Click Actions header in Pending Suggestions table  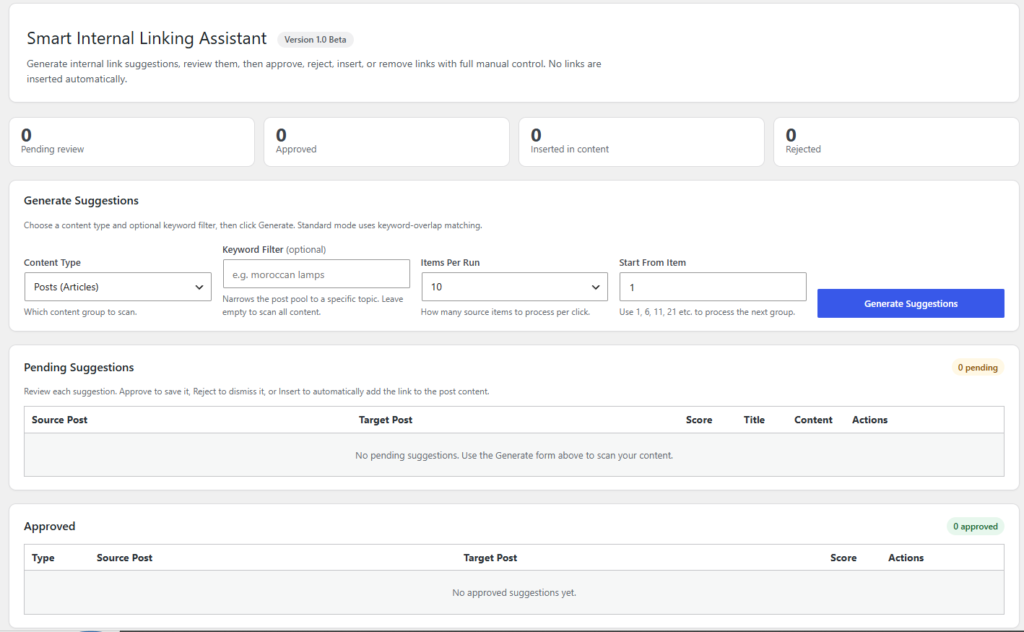click(869, 420)
